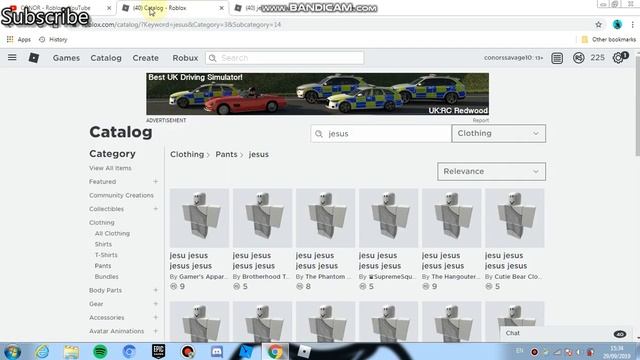This screenshot has width=640, height=360.
Task: Open creator The Phantom link
Action: click(328, 277)
